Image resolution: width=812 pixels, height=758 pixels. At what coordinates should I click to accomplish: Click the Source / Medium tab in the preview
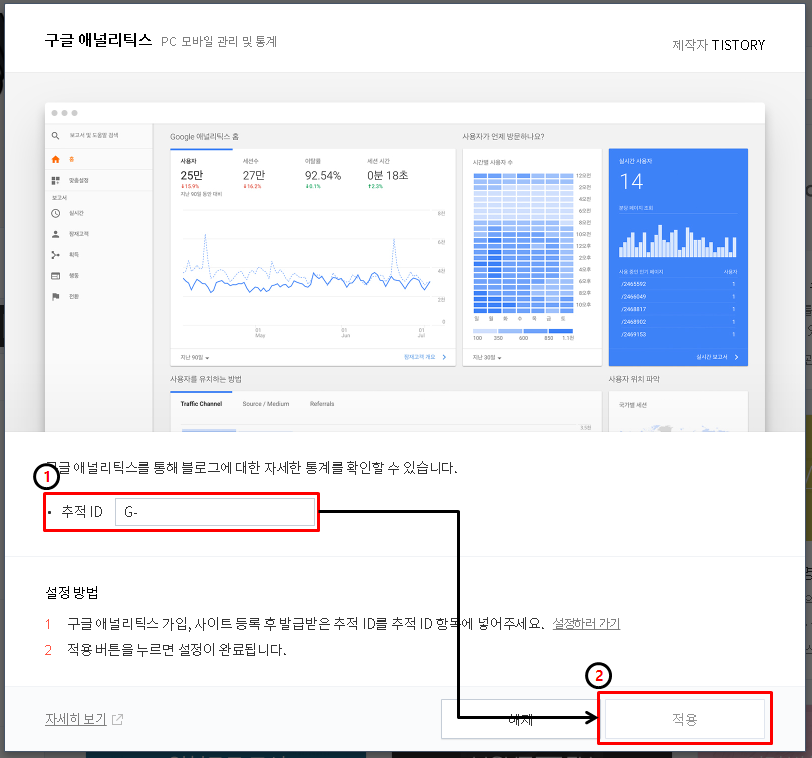266,404
